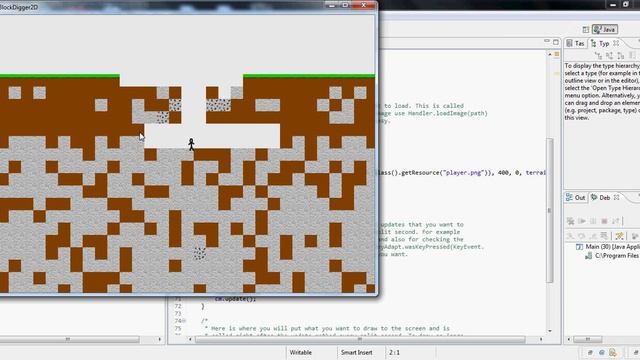Image resolution: width=640 pixels, height=360 pixels.
Task: Click the round blue status bar tray icon
Action: [x=602, y=353]
